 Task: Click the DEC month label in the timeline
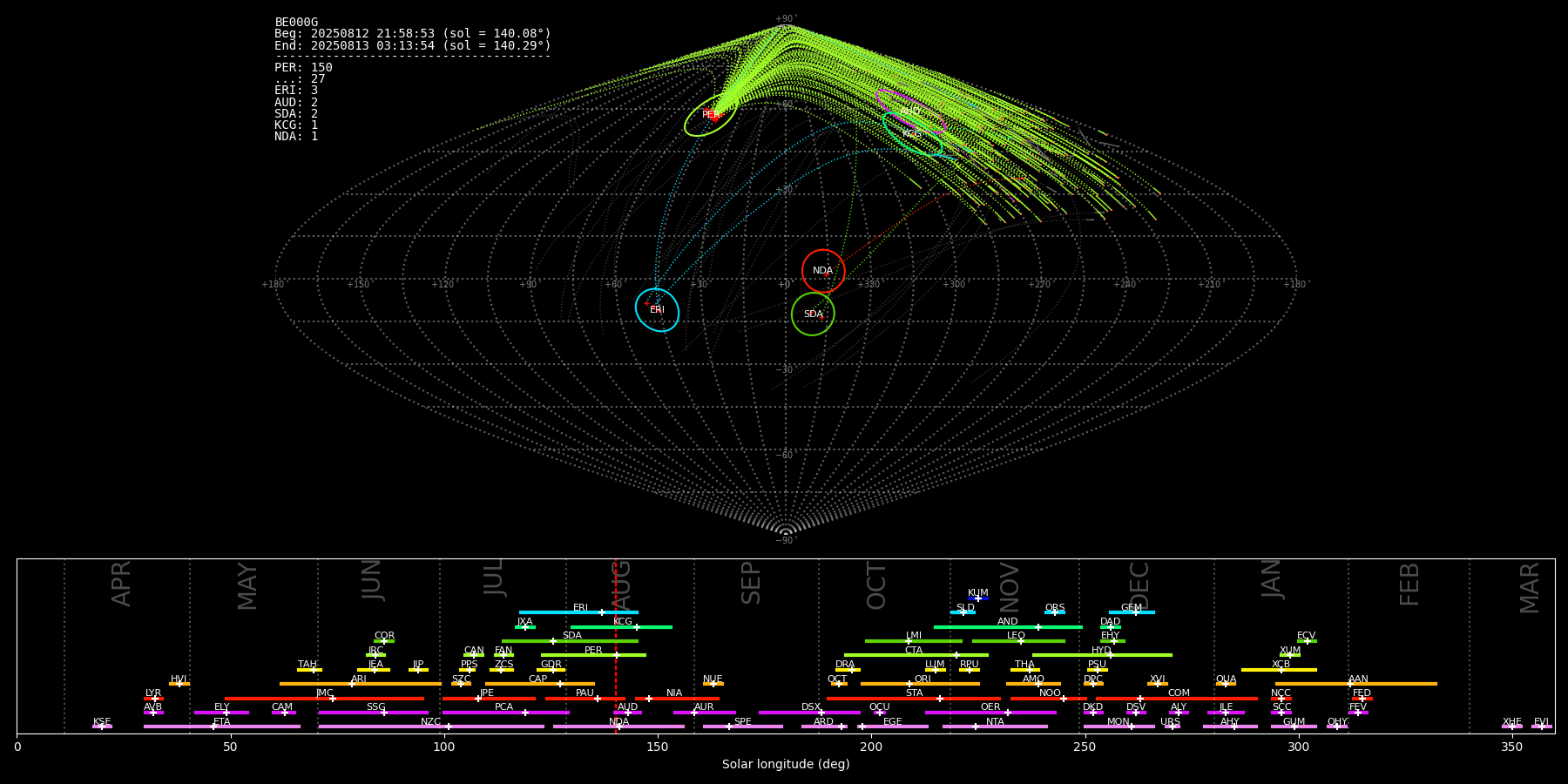1139,585
